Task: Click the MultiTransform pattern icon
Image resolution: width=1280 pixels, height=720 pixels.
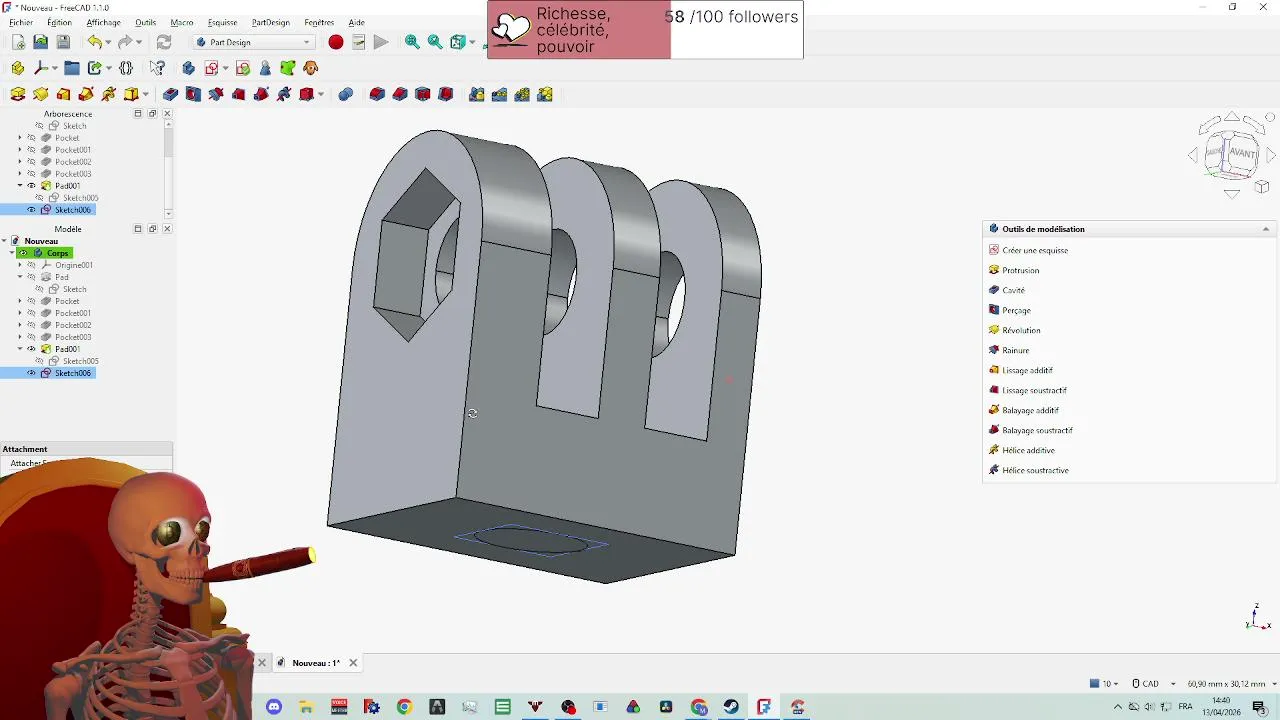Action: click(545, 94)
